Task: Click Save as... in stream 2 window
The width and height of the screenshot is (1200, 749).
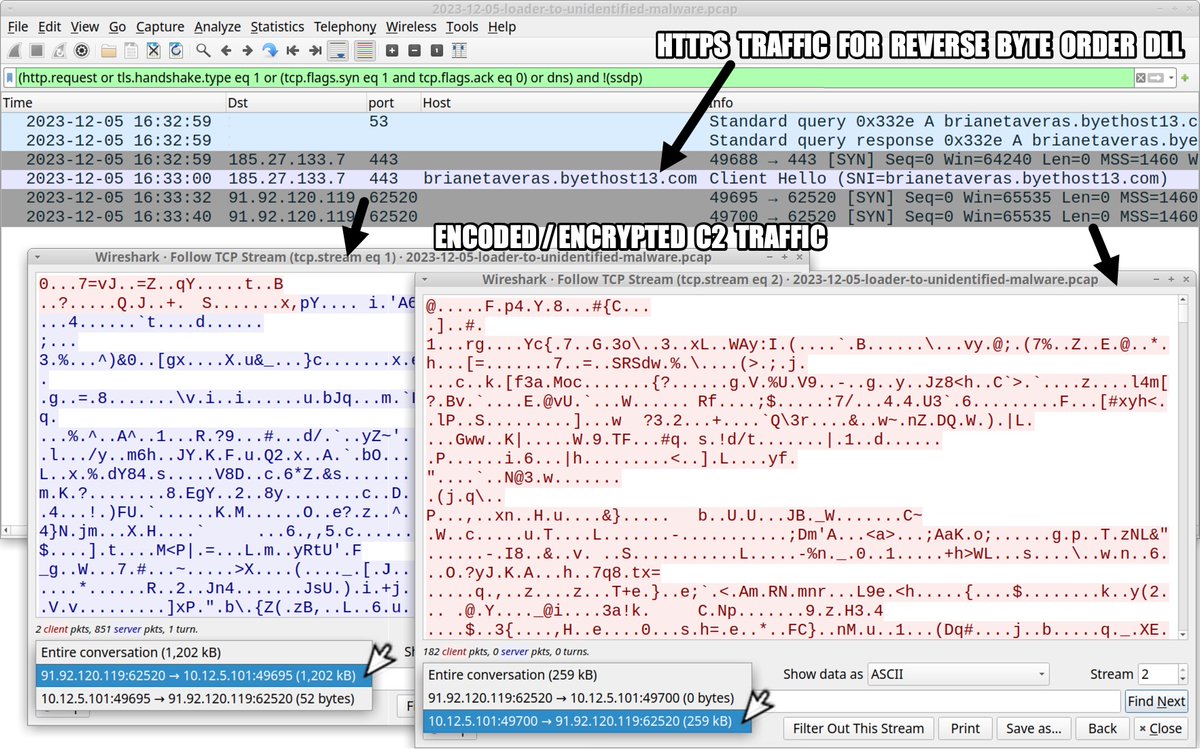Action: [1033, 728]
